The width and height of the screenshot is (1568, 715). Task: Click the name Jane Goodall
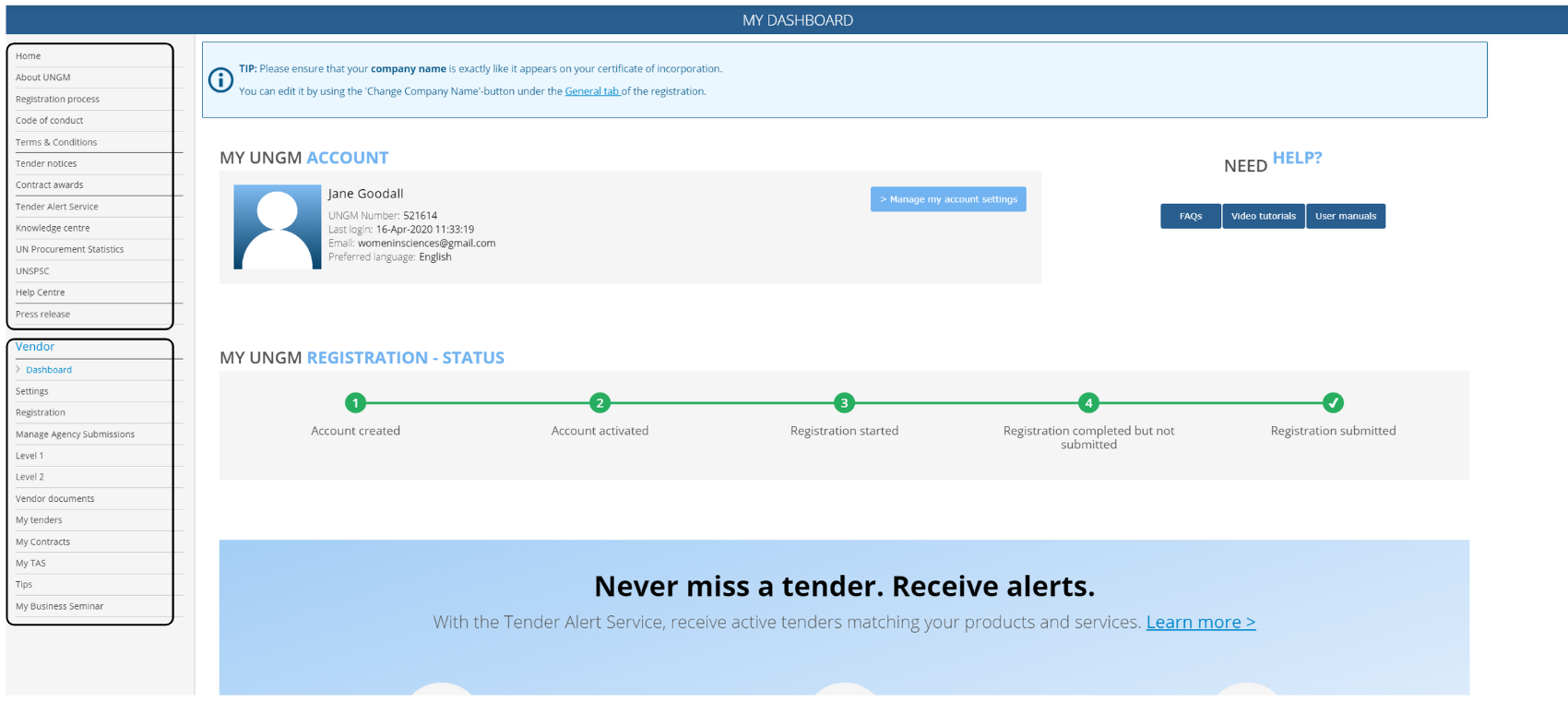[366, 194]
